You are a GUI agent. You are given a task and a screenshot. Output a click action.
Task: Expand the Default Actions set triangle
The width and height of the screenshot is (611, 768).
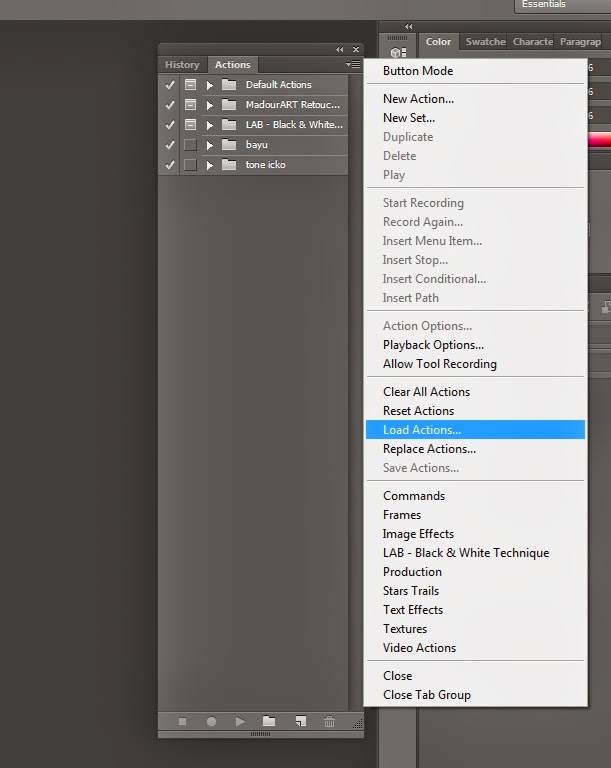(x=210, y=85)
